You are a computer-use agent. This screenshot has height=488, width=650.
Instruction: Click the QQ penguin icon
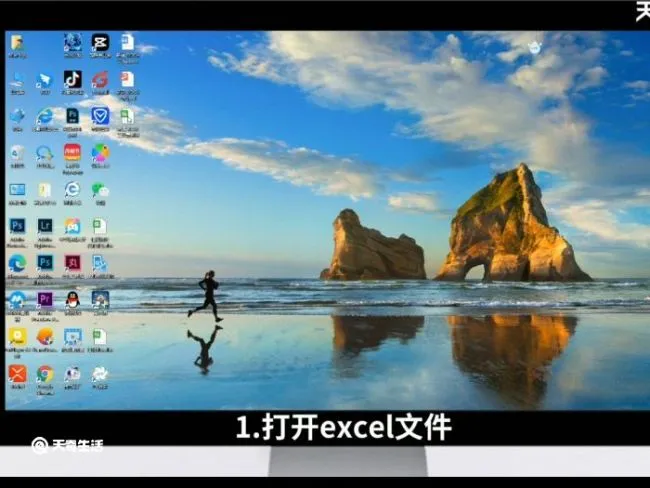[73, 299]
